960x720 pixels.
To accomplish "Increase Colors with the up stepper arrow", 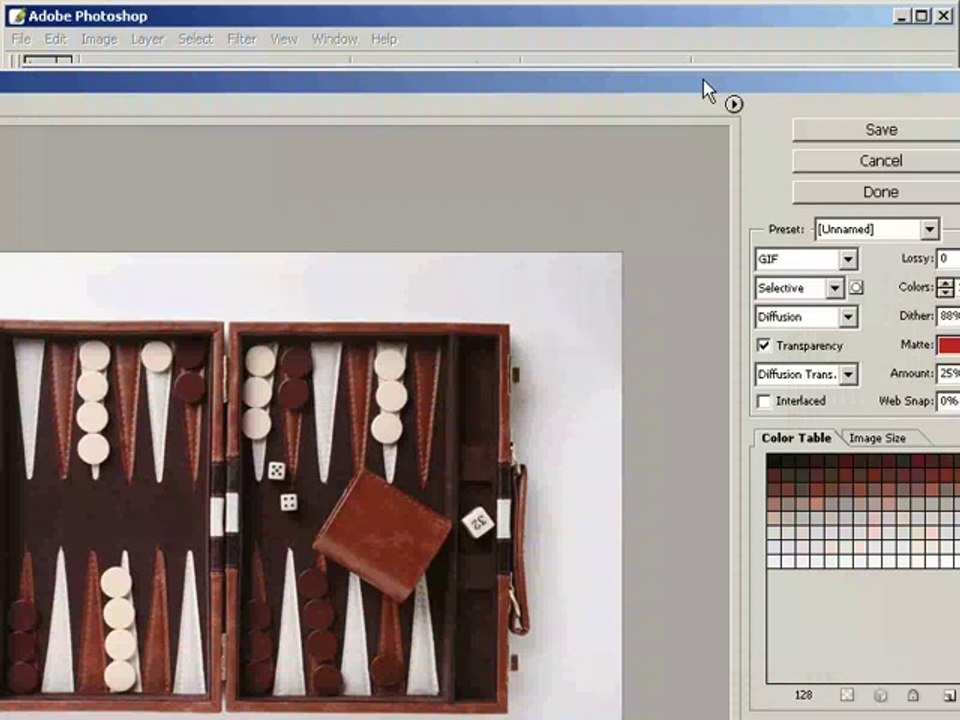I will point(946,283).
